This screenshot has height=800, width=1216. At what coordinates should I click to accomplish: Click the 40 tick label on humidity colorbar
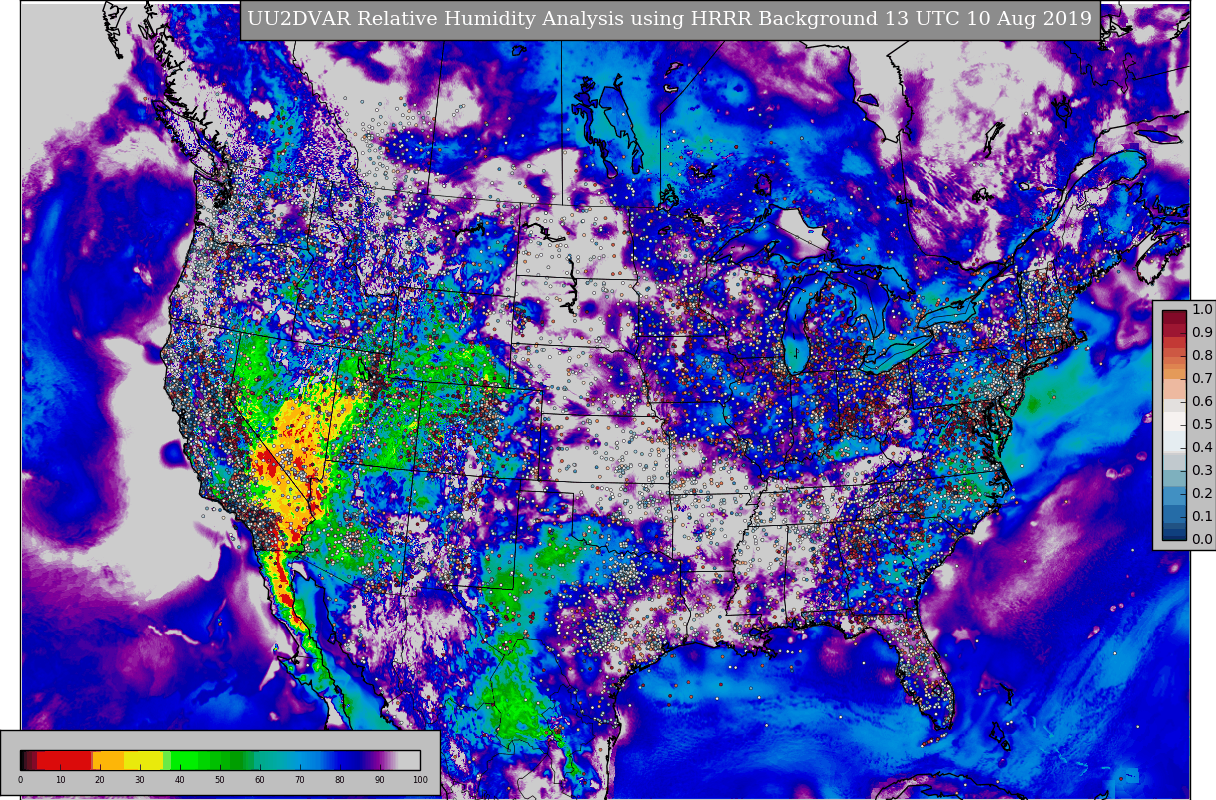180,780
